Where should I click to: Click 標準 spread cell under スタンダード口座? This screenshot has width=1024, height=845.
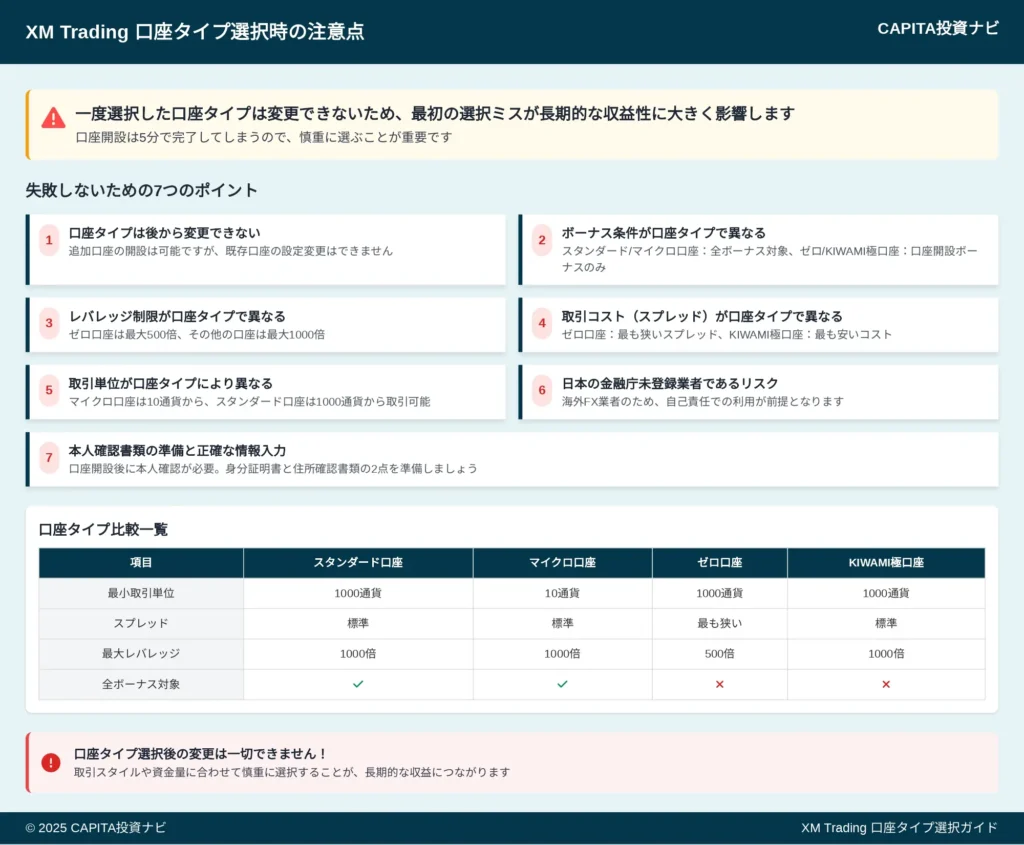358,624
